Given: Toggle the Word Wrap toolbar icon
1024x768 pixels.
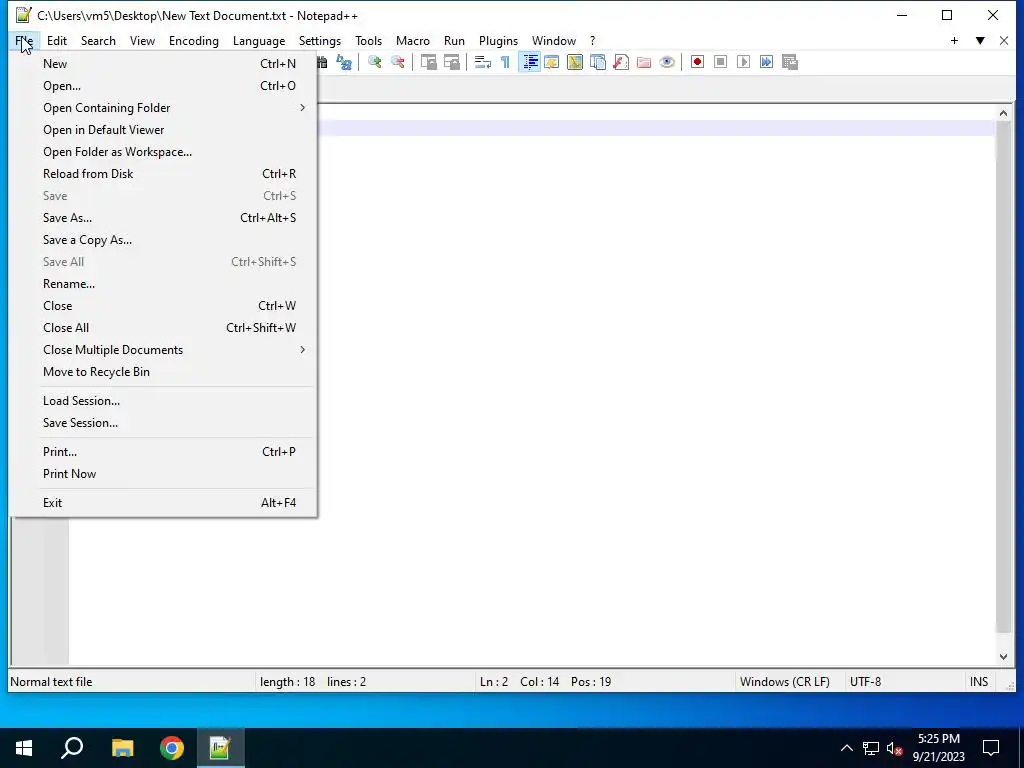Looking at the screenshot, I should coord(483,62).
